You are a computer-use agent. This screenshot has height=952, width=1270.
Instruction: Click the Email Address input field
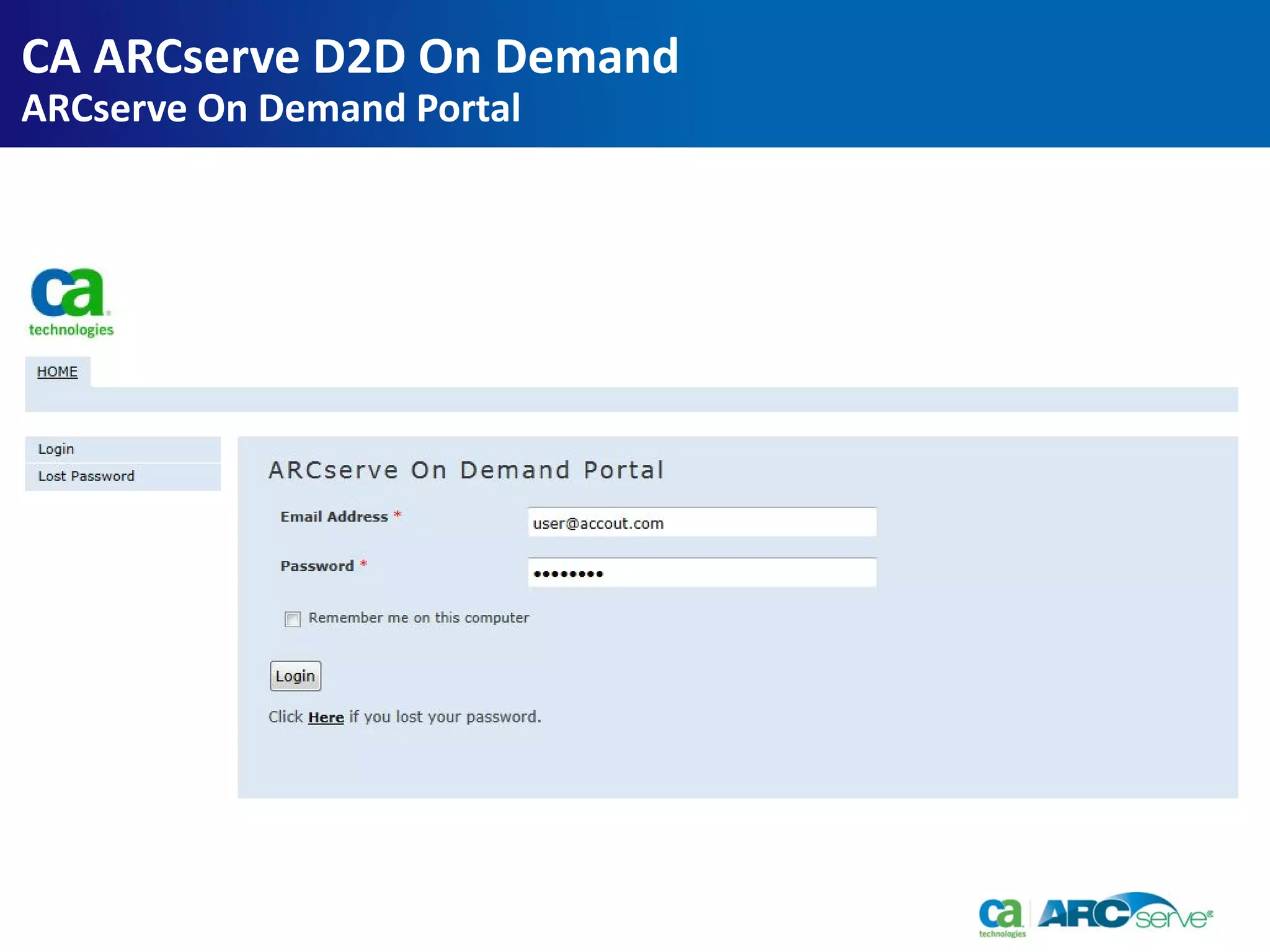(702, 522)
